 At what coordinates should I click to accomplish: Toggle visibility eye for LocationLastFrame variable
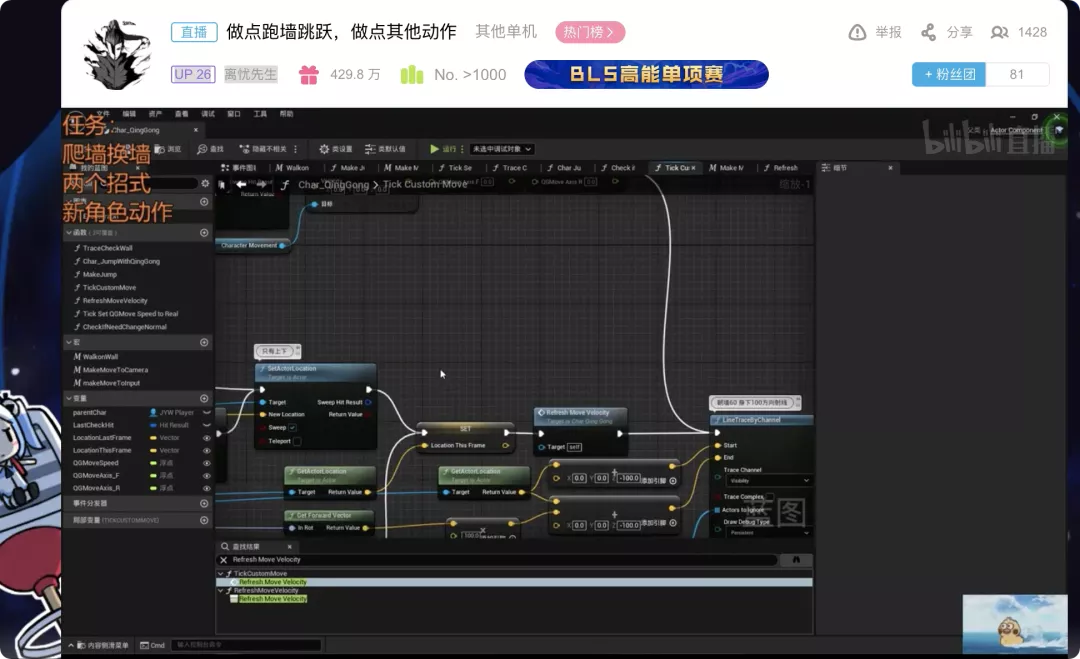(206, 438)
